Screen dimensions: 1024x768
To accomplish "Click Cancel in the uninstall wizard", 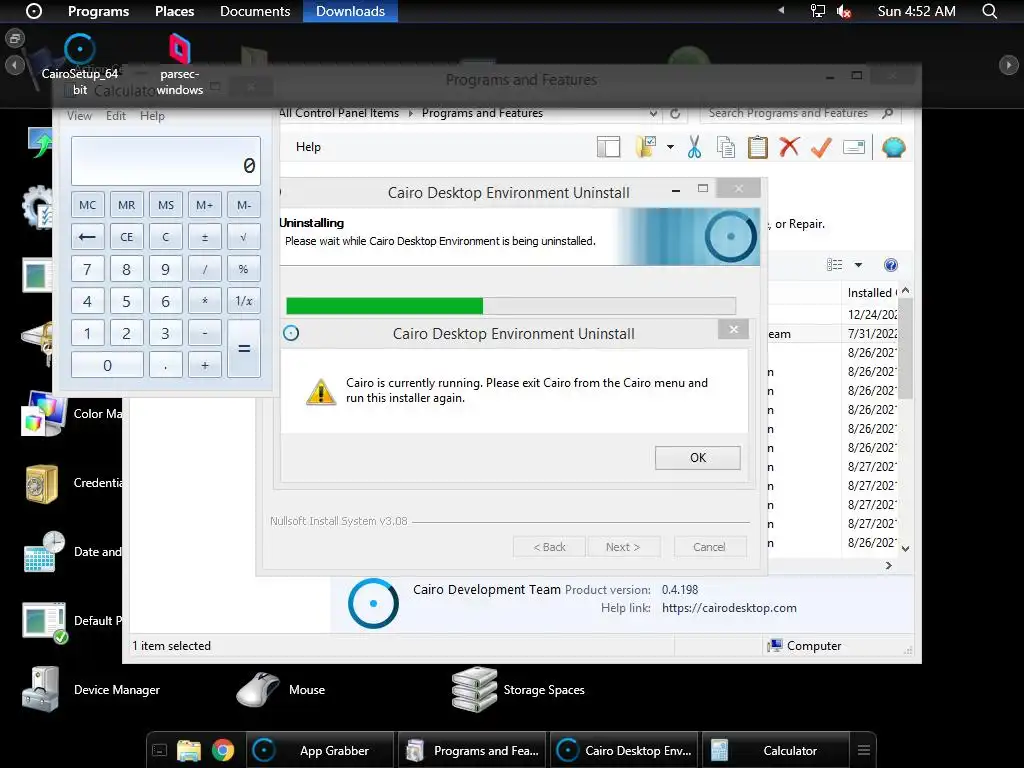I will [709, 547].
